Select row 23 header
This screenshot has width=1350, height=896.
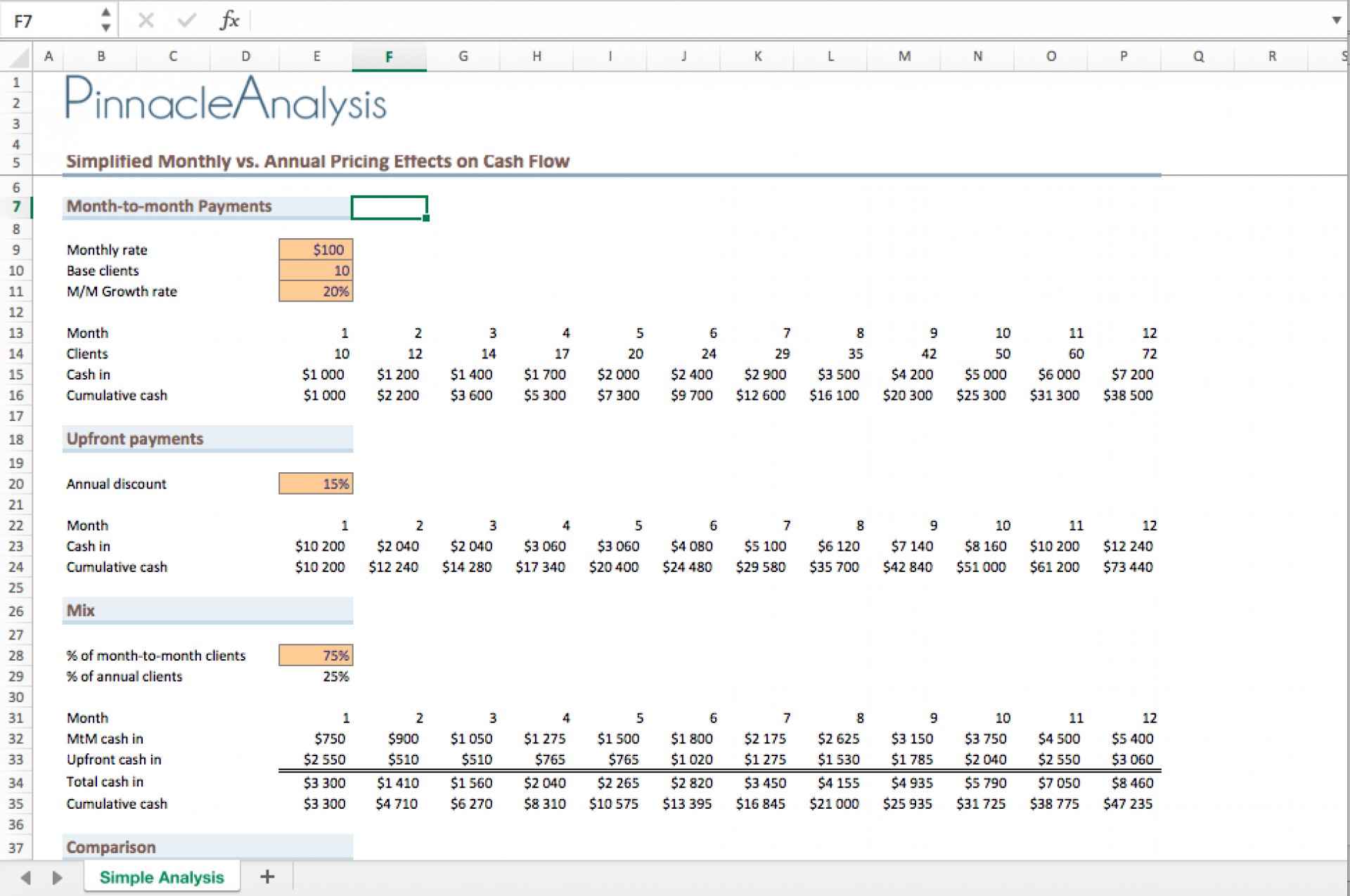click(16, 546)
